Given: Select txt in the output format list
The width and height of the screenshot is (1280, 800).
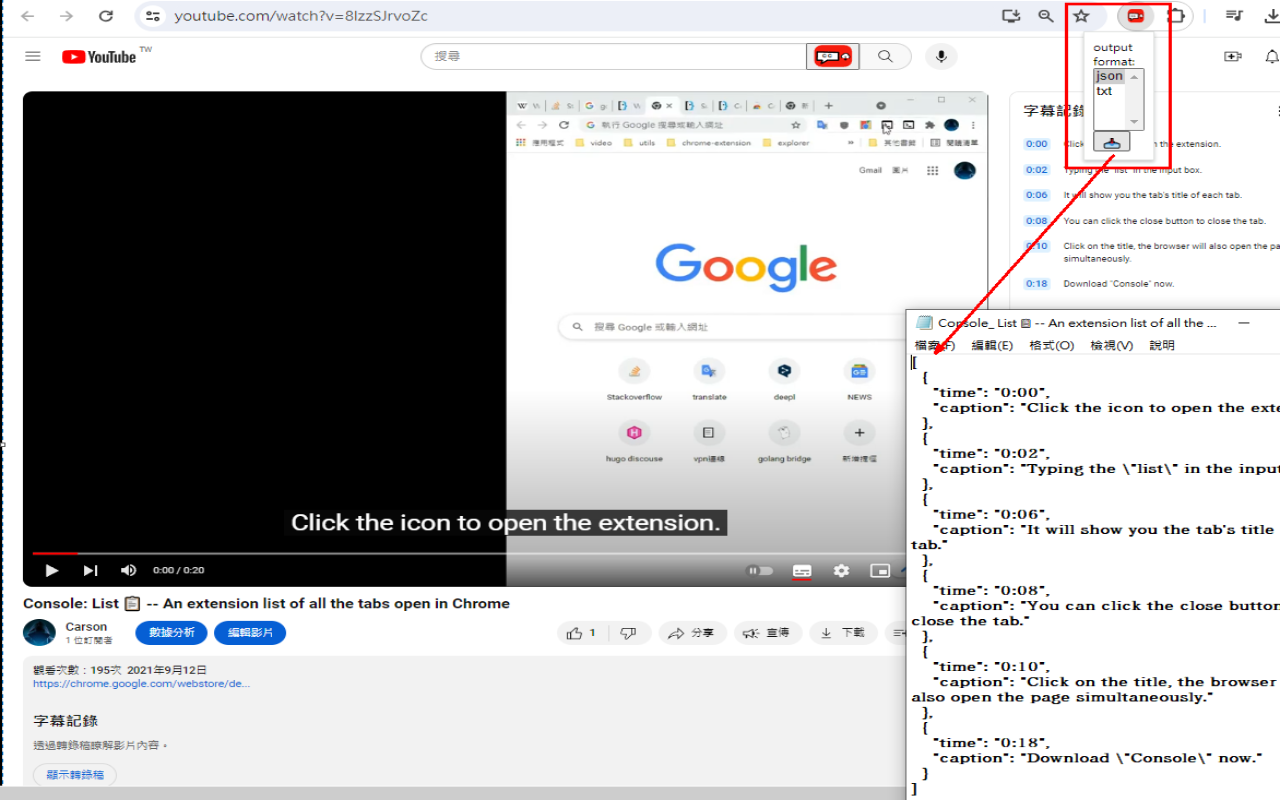Looking at the screenshot, I should (1104, 90).
